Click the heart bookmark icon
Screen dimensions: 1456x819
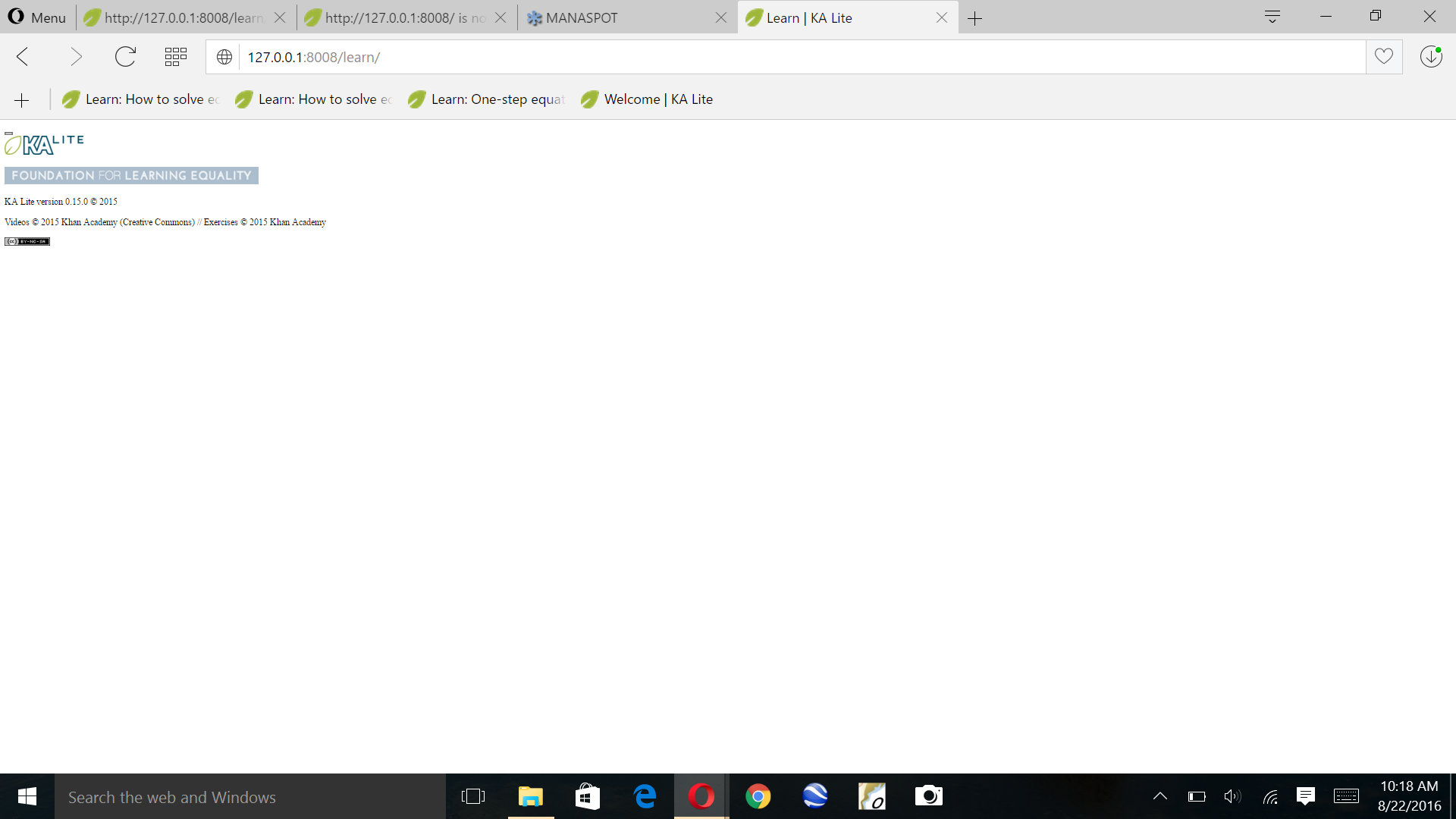pyautogui.click(x=1384, y=57)
